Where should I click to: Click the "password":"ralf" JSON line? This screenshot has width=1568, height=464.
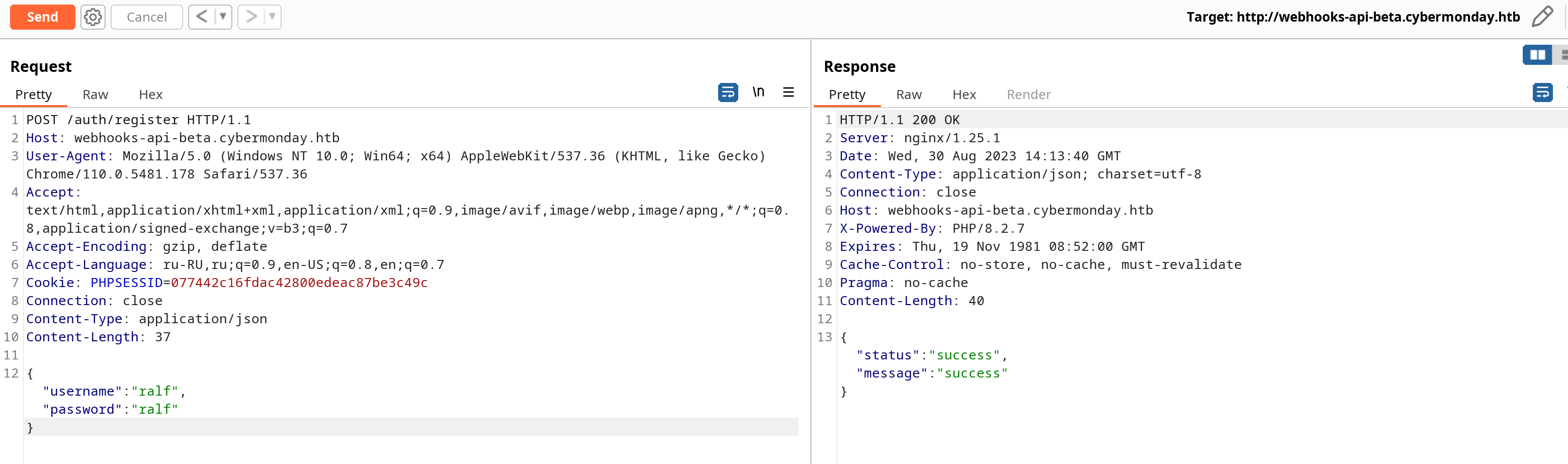click(x=110, y=409)
